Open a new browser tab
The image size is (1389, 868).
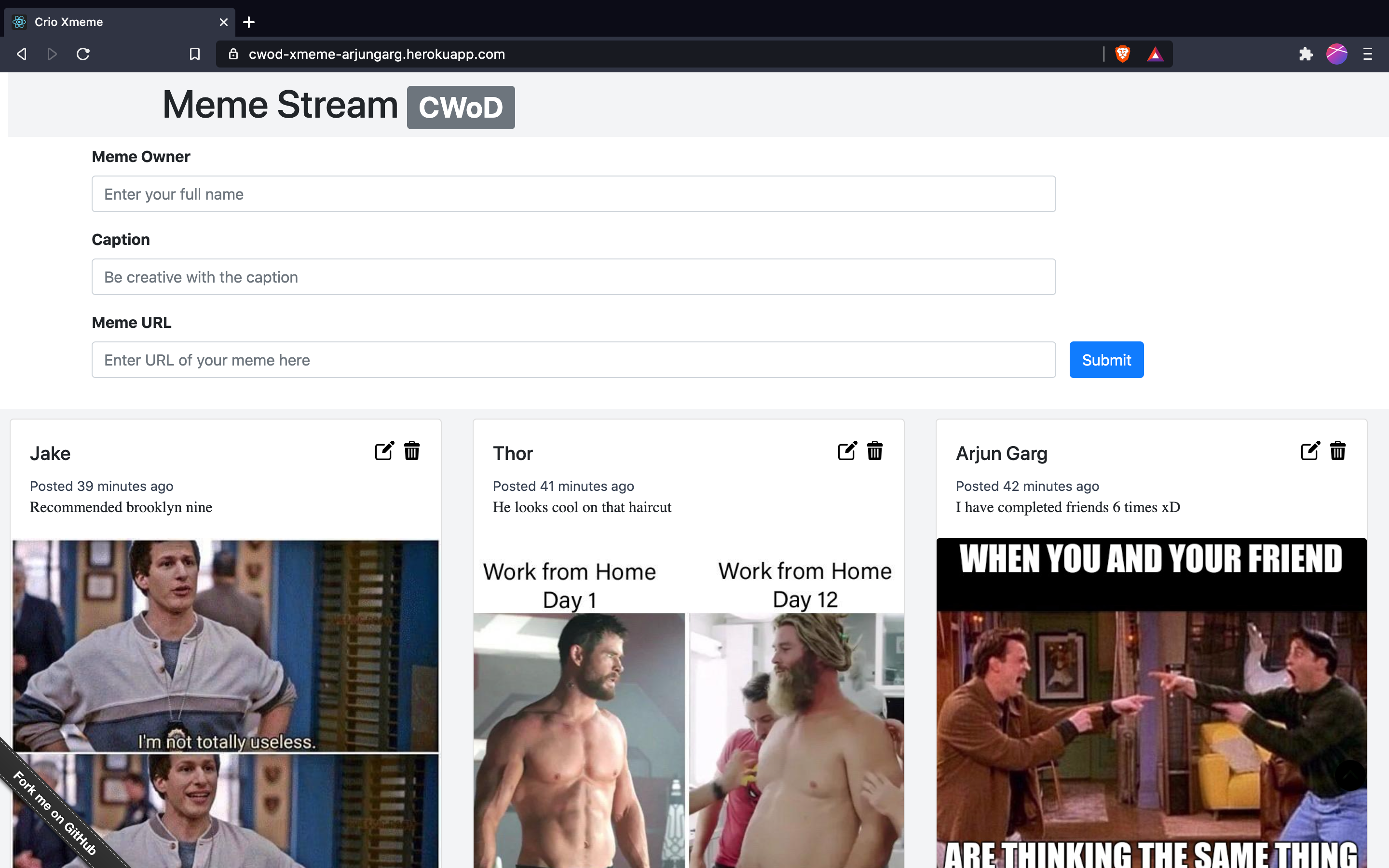[248, 22]
